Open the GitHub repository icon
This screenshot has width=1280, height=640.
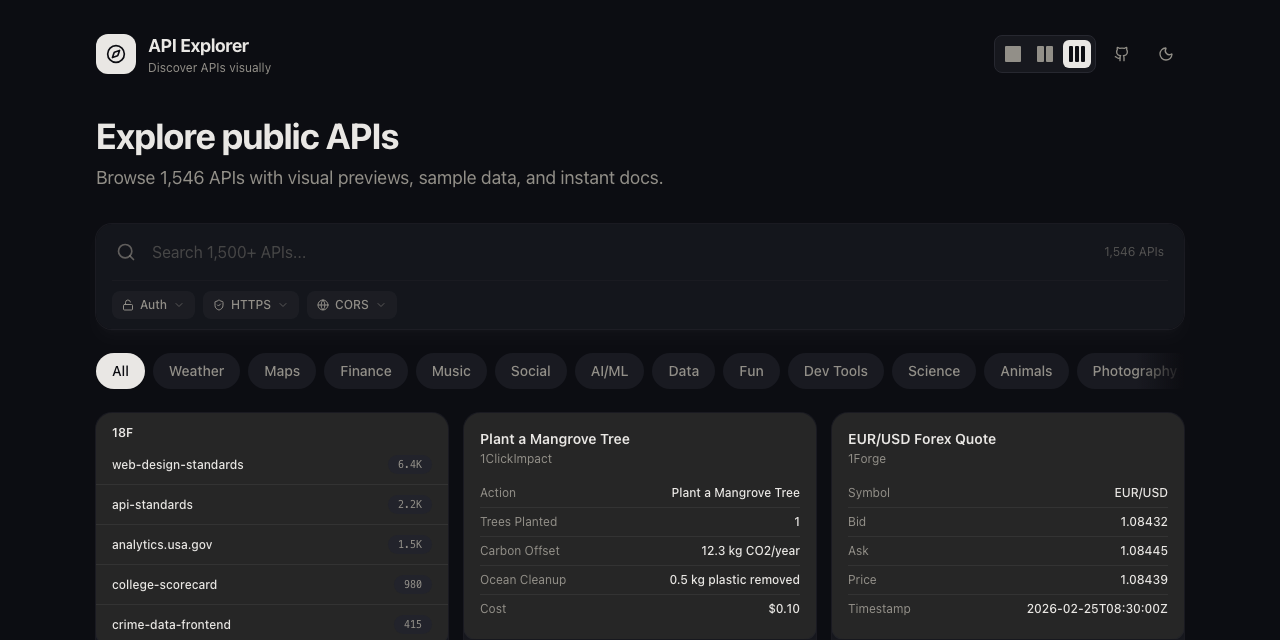(1121, 54)
